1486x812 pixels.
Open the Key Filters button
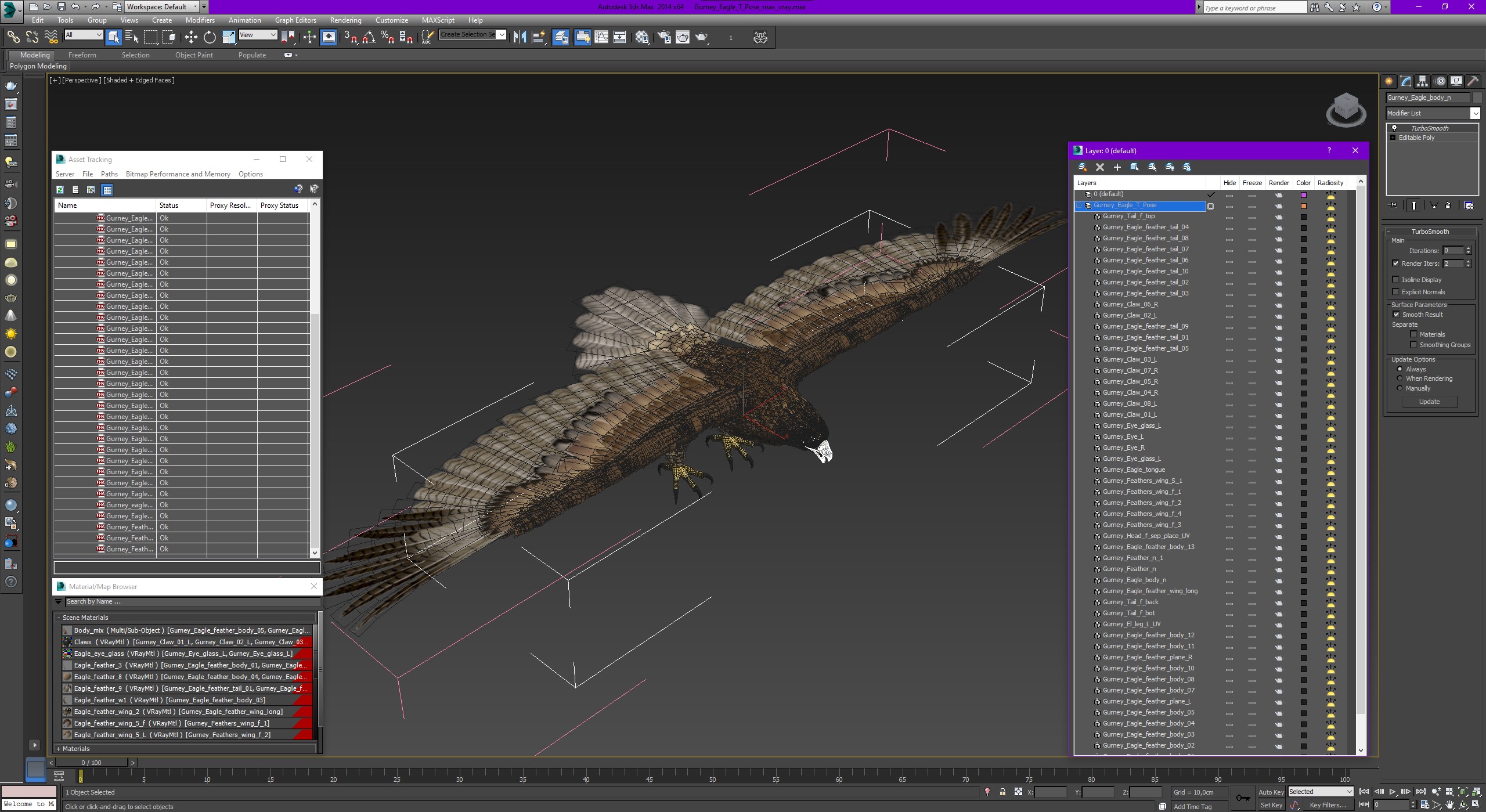(x=1327, y=805)
